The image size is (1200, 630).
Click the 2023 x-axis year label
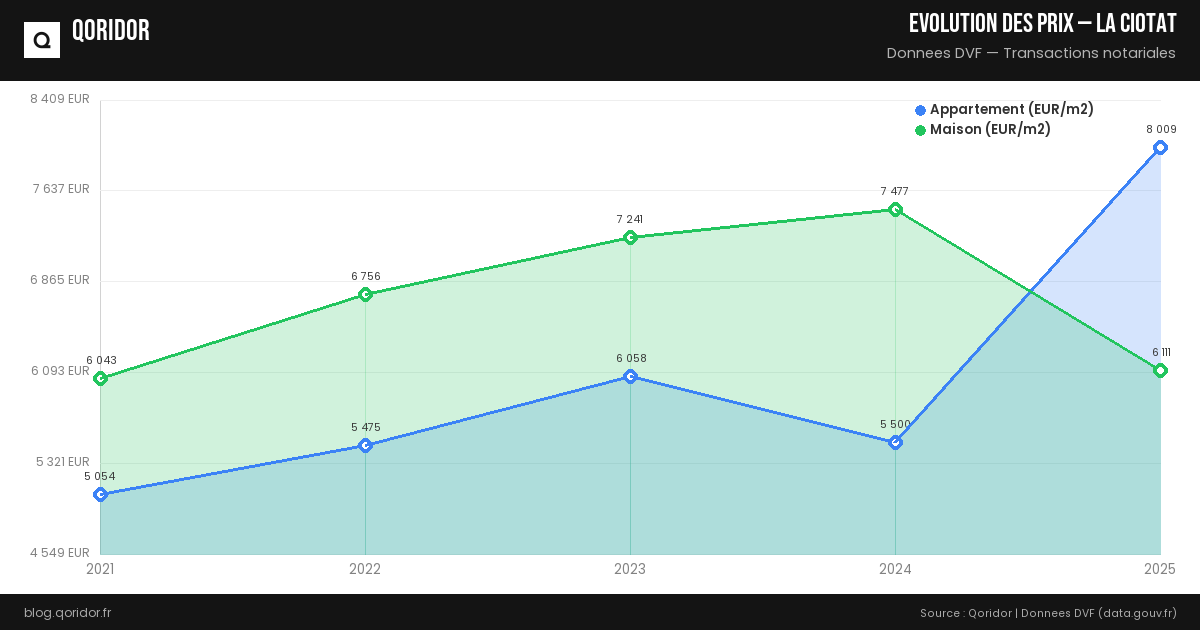(630, 569)
